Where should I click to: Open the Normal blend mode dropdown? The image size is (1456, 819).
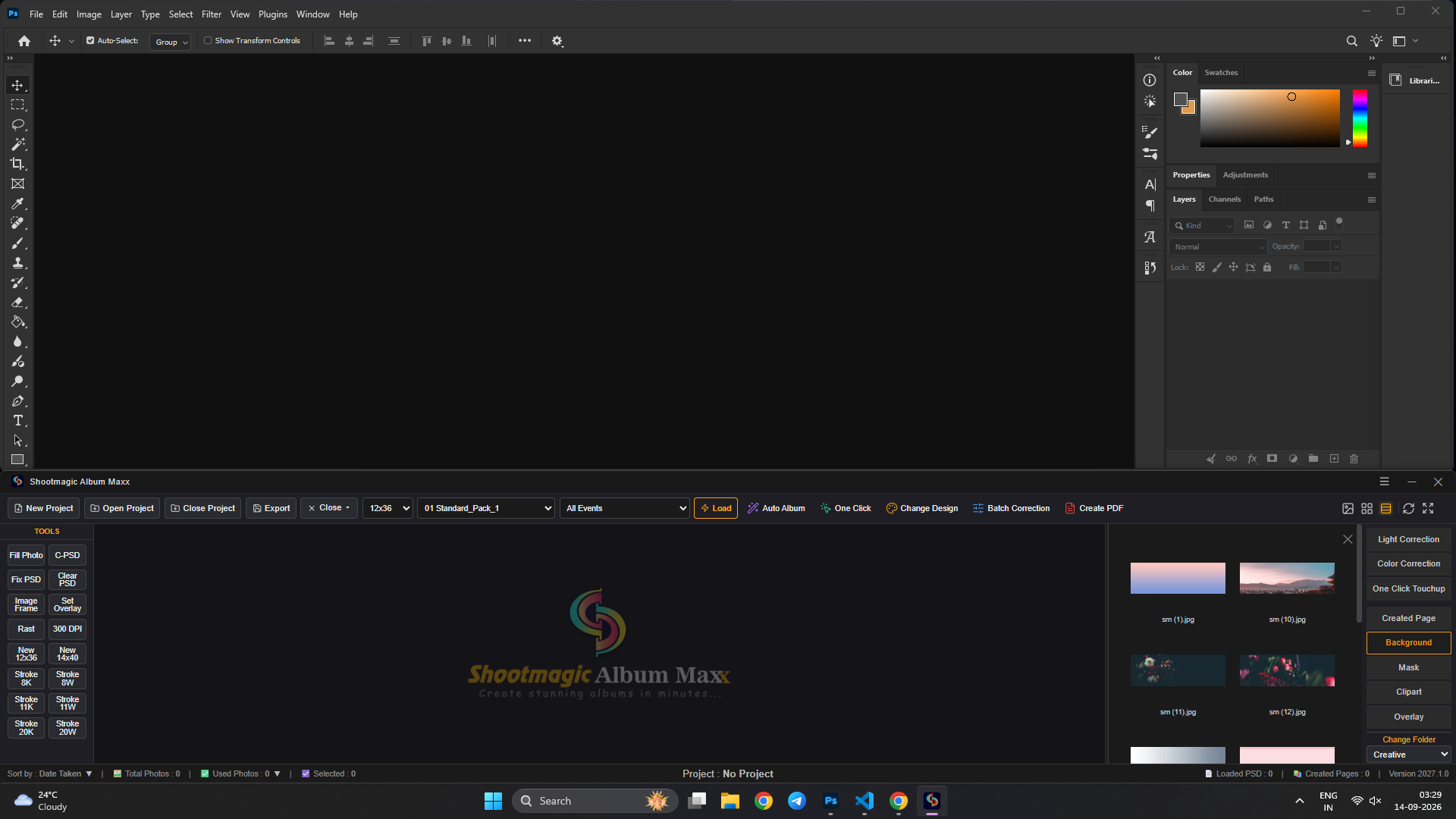[x=1218, y=246]
